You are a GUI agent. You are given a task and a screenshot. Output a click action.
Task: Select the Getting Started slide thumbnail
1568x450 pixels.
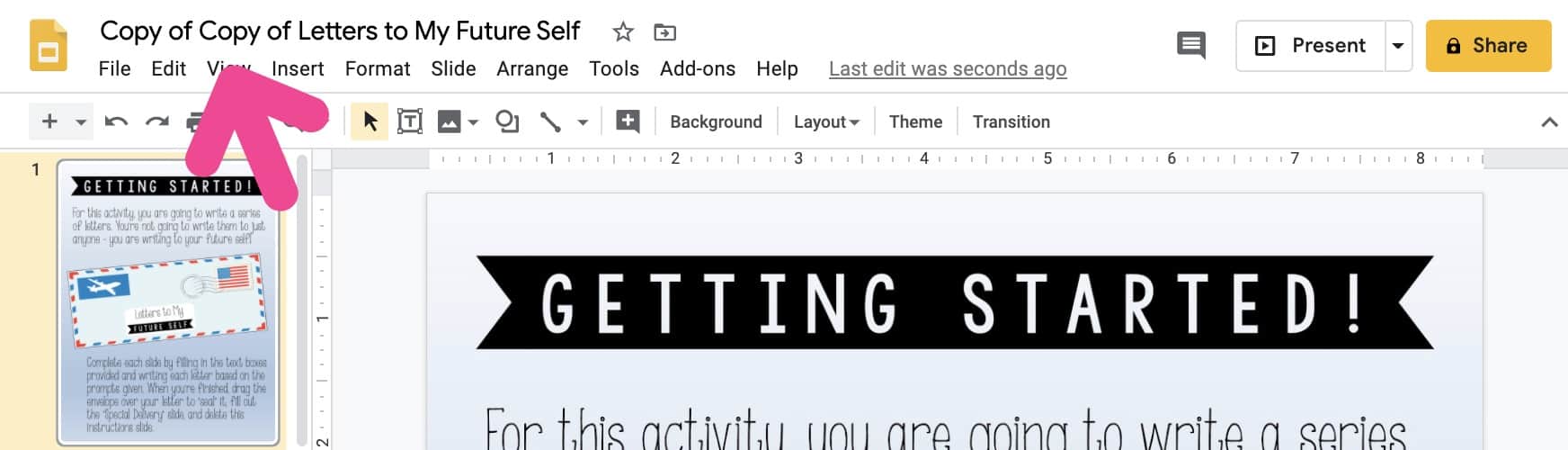[x=168, y=302]
